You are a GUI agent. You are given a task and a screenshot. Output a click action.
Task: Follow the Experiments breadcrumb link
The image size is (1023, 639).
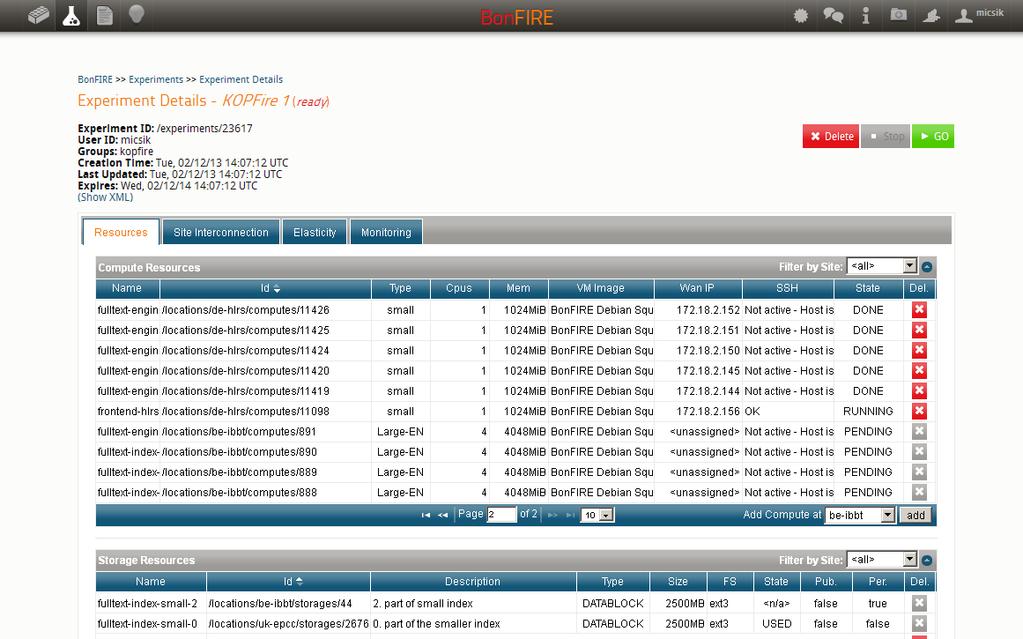point(156,80)
